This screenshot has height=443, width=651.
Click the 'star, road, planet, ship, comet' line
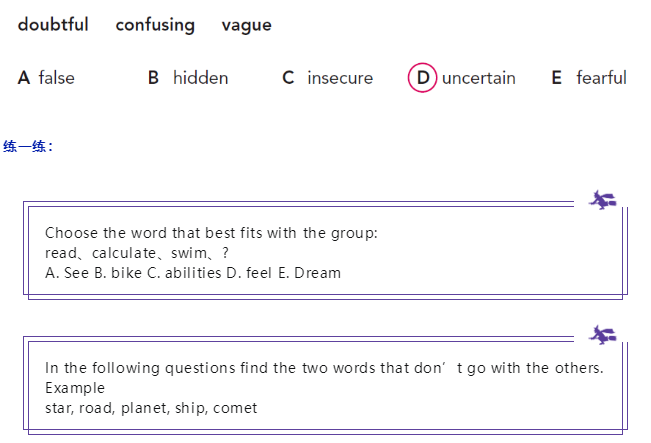tap(151, 408)
